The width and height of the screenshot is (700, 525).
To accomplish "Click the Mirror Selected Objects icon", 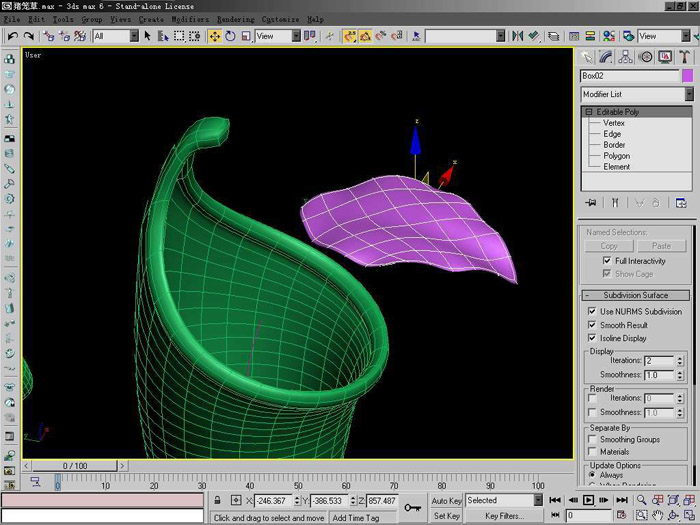I will [x=517, y=36].
